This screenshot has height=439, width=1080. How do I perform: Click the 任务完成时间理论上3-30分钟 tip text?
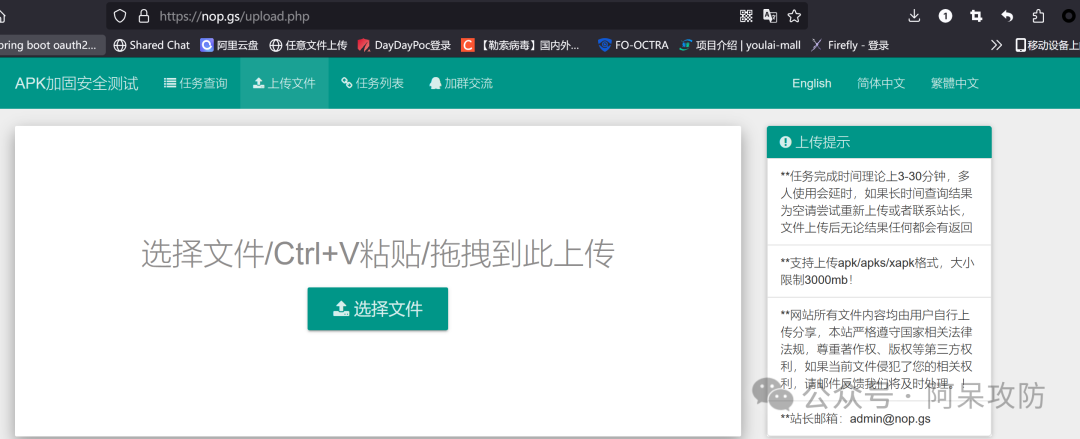click(877, 201)
